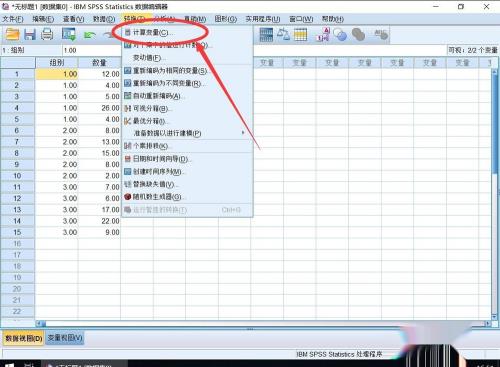This screenshot has height=367, width=500.
Task: Select the 7.00 cell in row 11
Action: (99, 187)
